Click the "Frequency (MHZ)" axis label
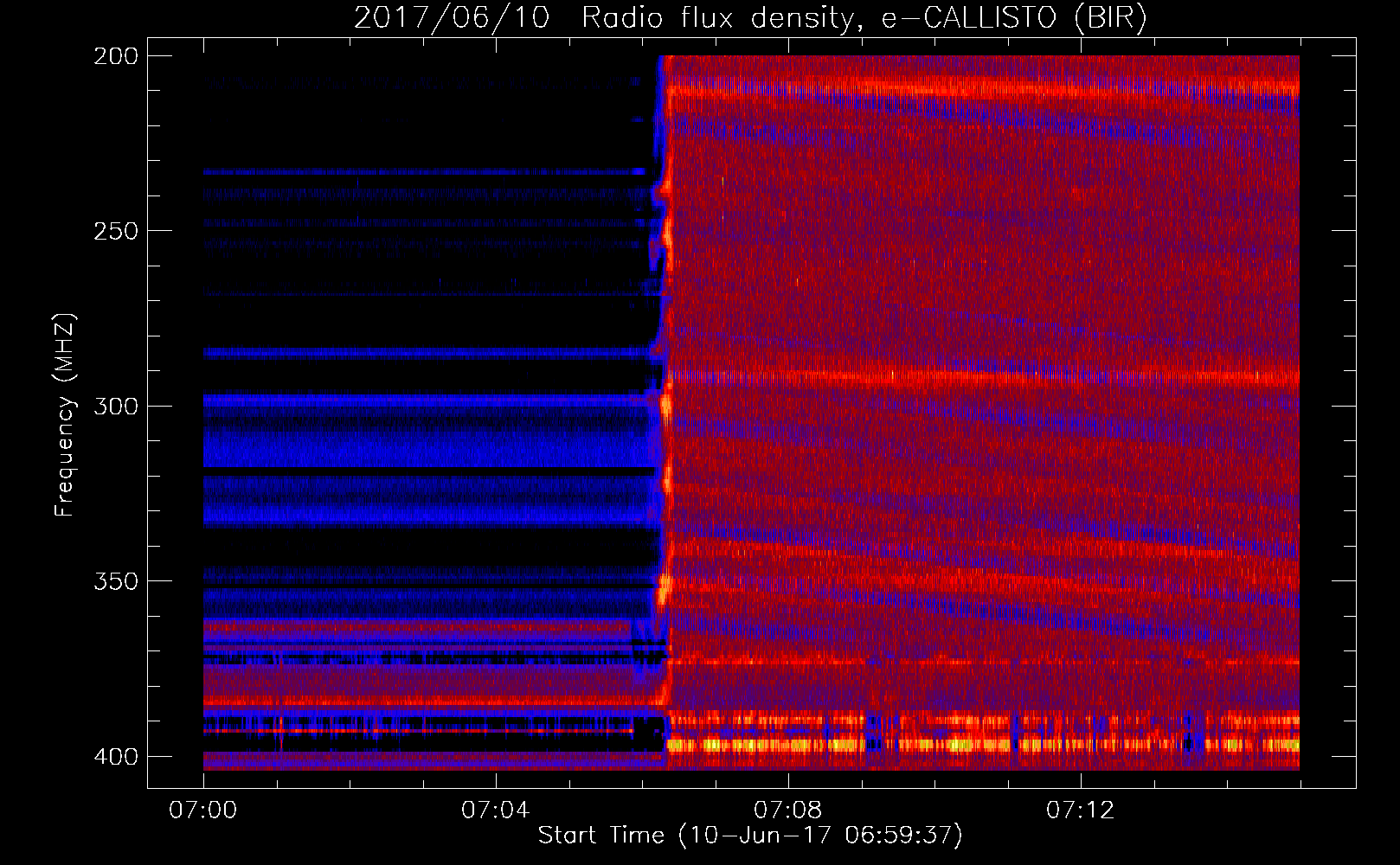Image resolution: width=1400 pixels, height=865 pixels. [65, 415]
